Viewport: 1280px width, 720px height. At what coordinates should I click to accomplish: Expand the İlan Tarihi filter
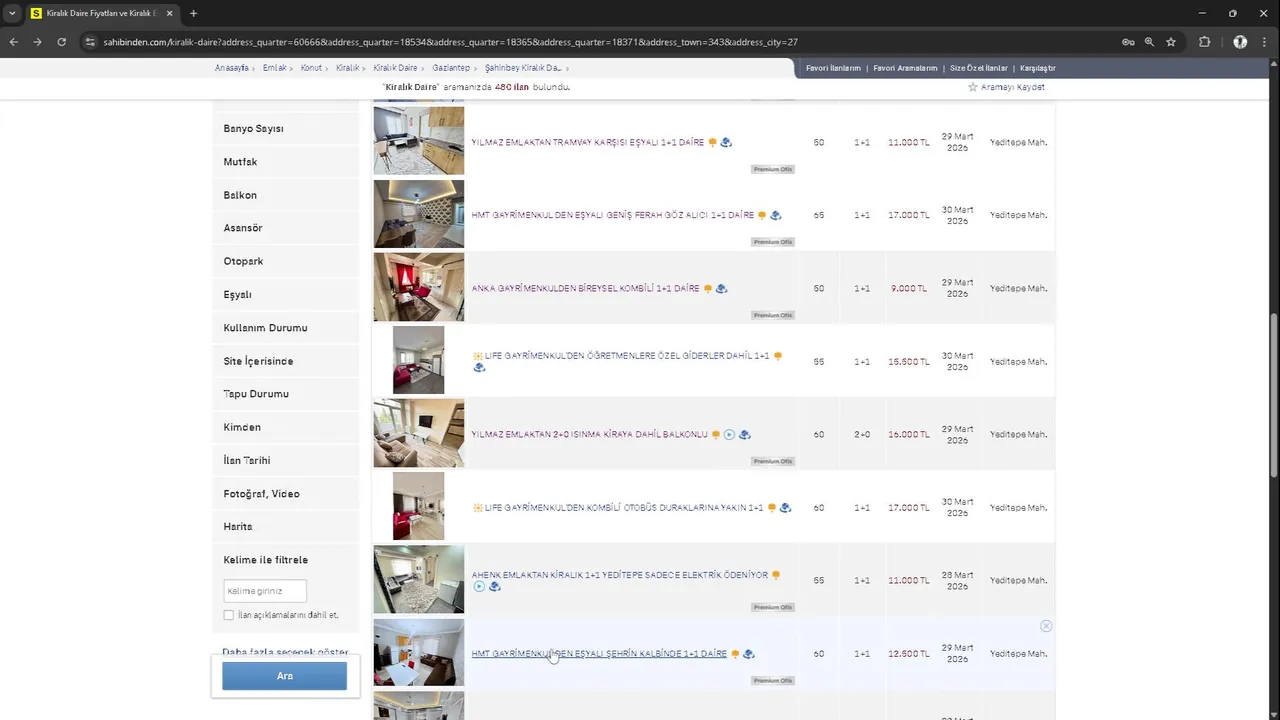click(286, 460)
